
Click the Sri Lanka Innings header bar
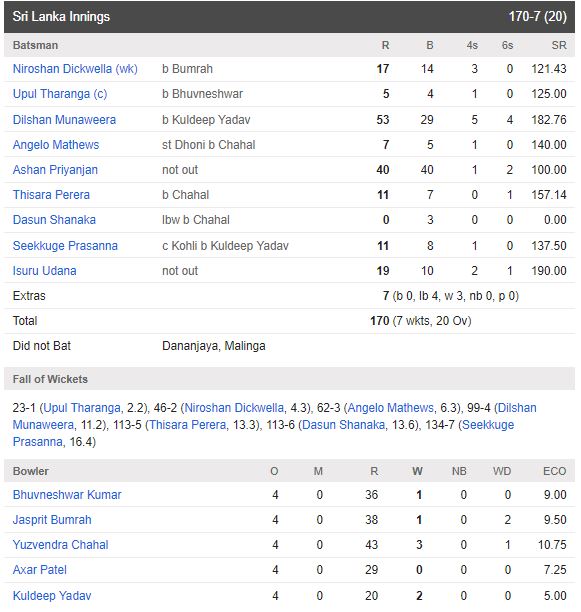point(289,17)
